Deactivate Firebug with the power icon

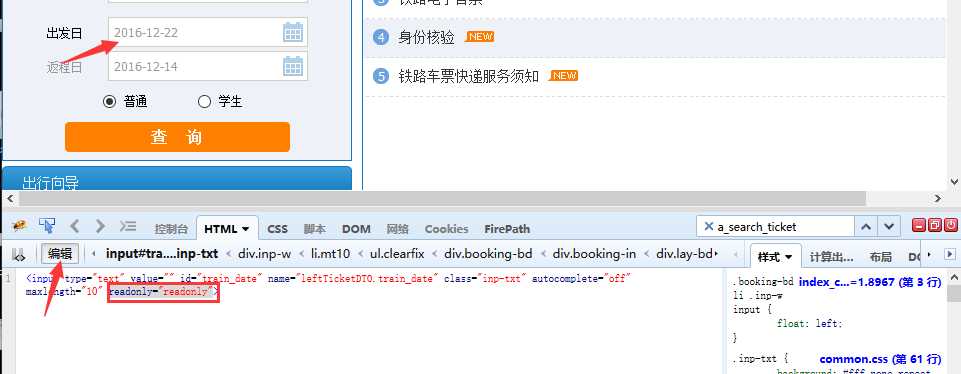pyautogui.click(x=951, y=226)
